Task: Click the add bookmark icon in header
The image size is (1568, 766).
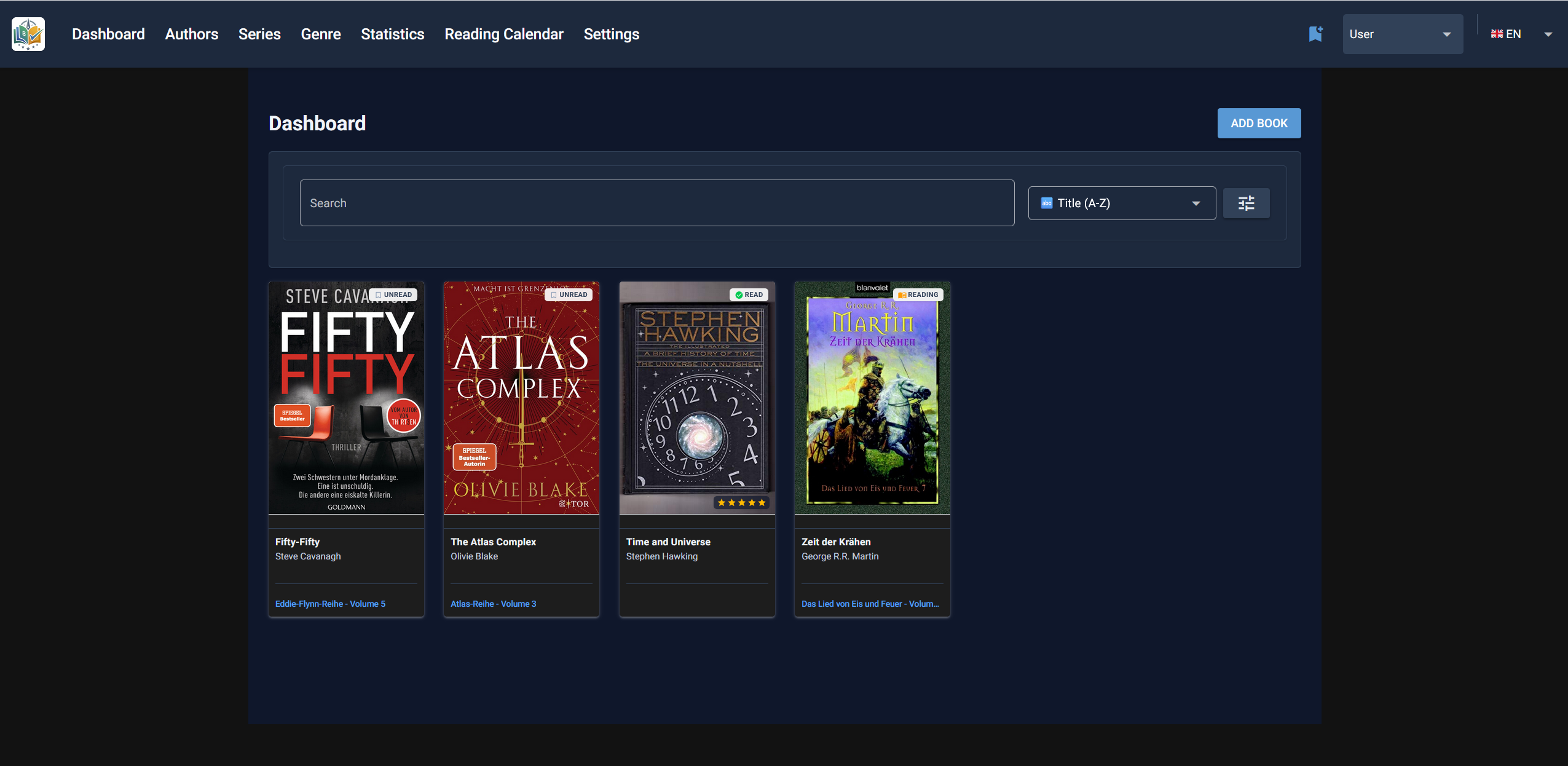Action: tap(1315, 34)
